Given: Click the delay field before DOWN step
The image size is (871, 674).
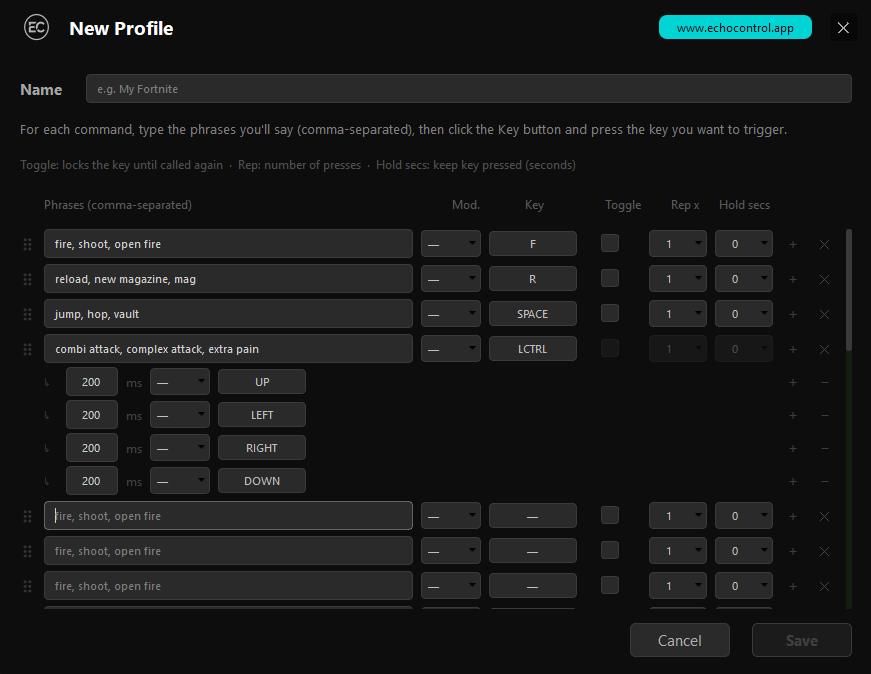Looking at the screenshot, I should pyautogui.click(x=92, y=481).
